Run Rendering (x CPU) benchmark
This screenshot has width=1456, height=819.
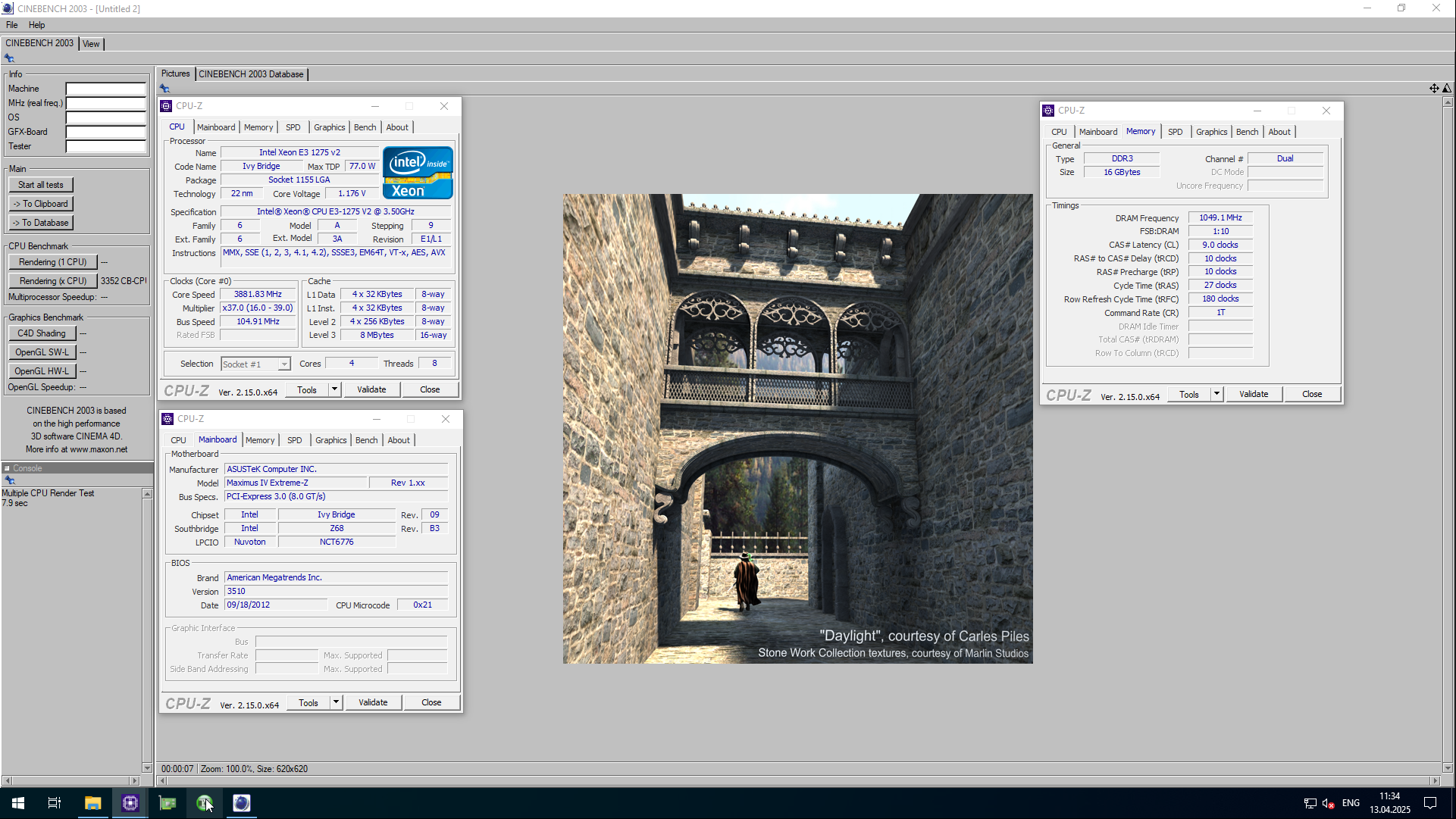click(53, 281)
